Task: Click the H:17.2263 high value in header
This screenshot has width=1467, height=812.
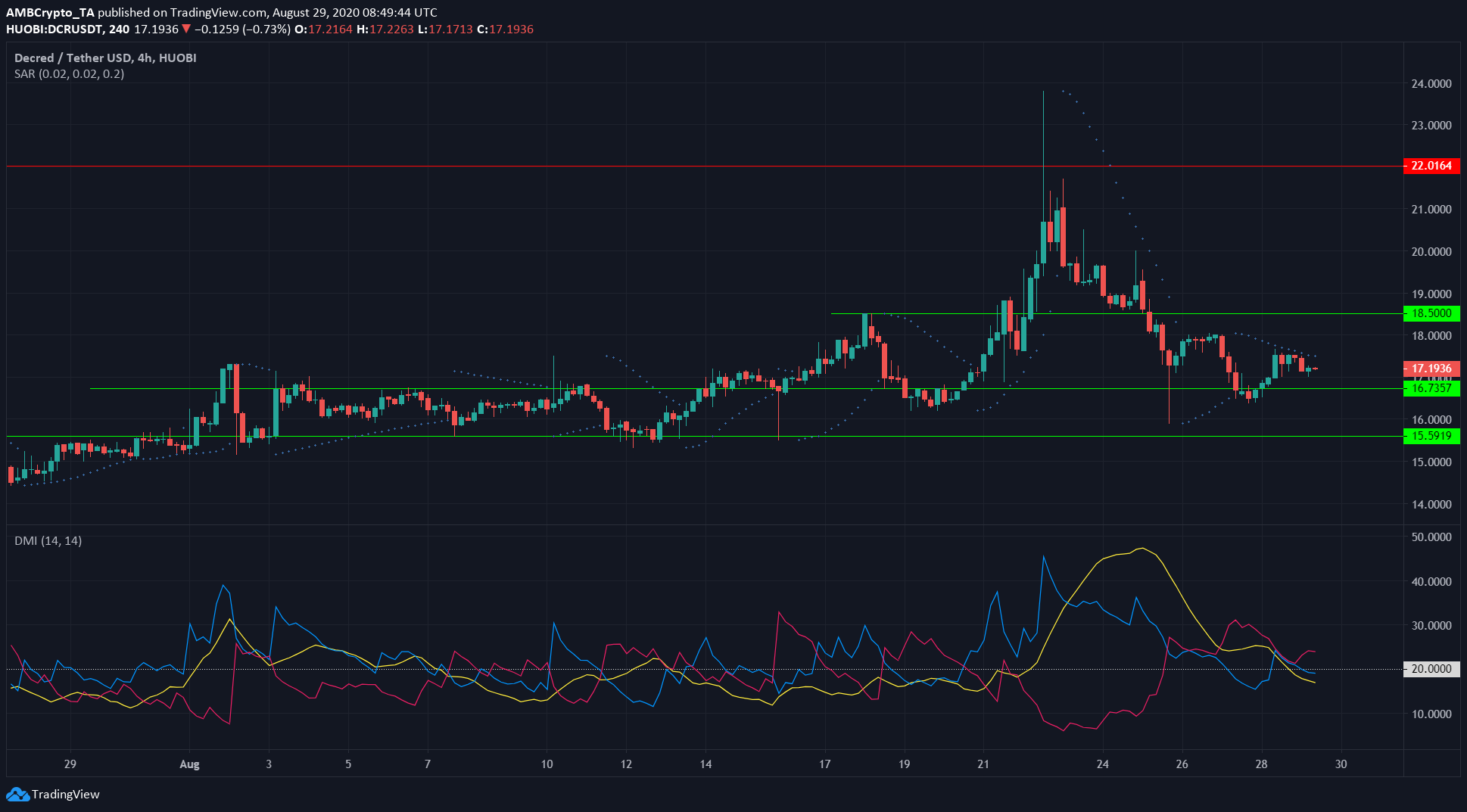Action: (385, 30)
